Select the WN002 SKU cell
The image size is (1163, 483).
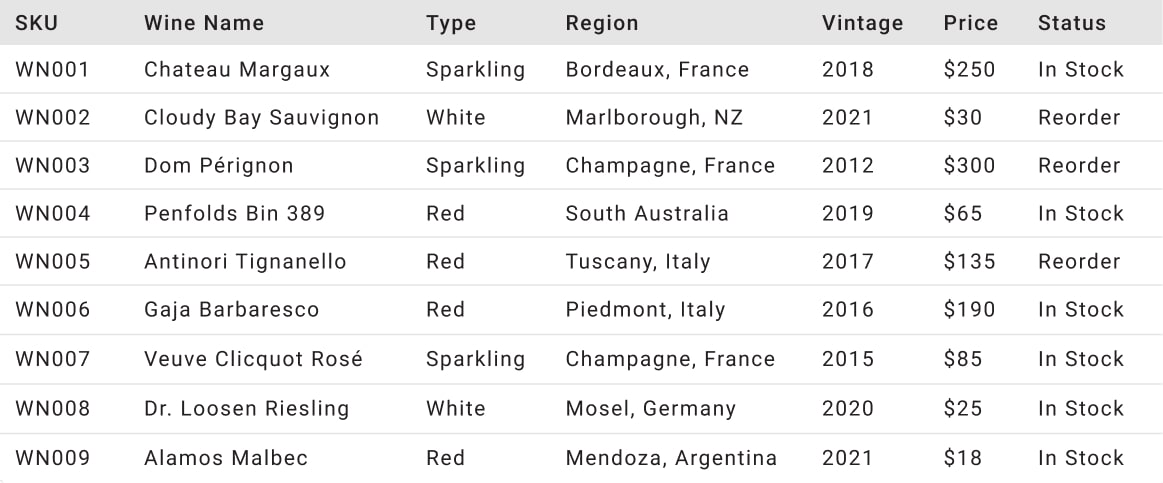click(53, 117)
